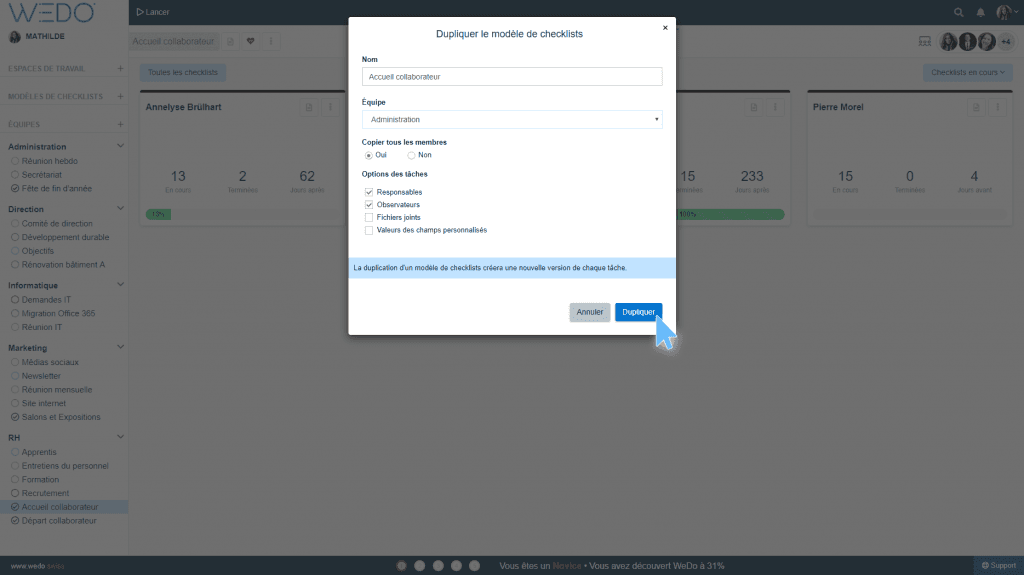The width and height of the screenshot is (1024, 575).
Task: Click the Dupliquer button
Action: coord(638,312)
